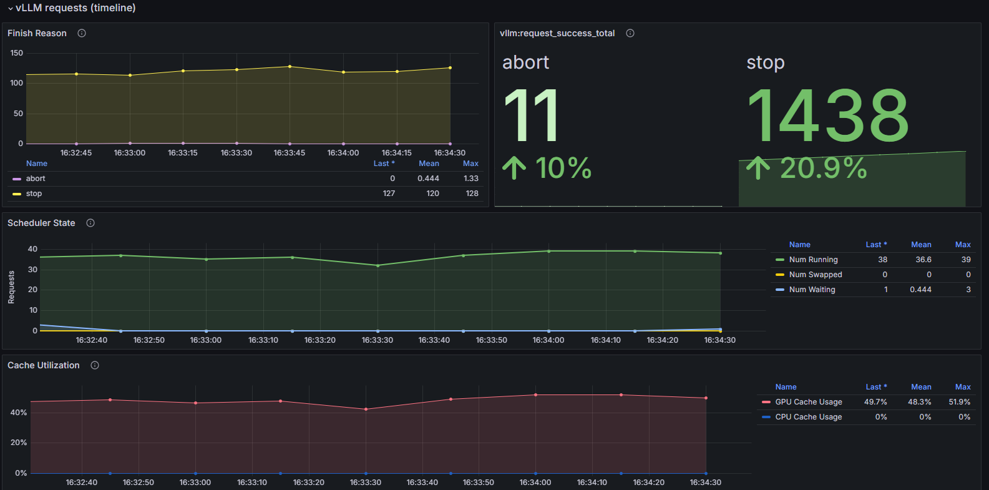Sort Scheduler State legend by Mean column
This screenshot has height=490, width=989.
click(923, 244)
